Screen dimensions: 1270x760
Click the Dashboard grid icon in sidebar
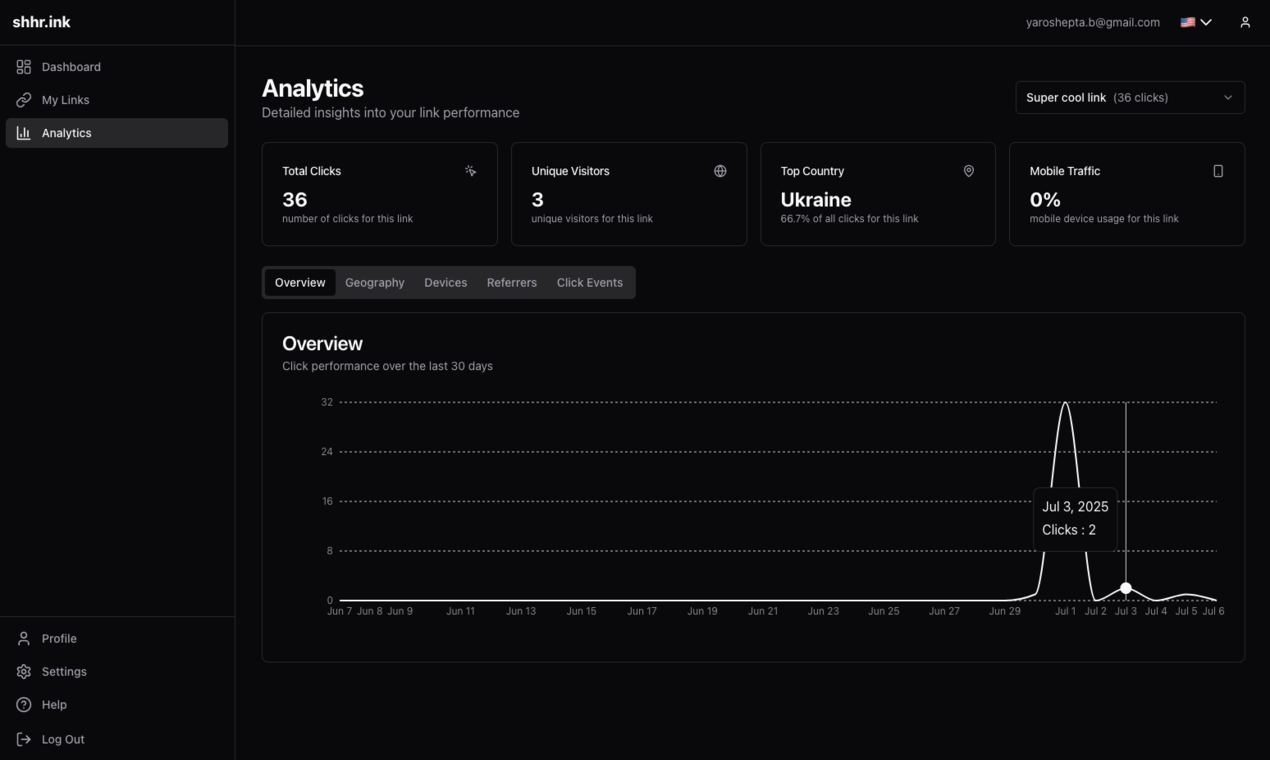coord(24,67)
